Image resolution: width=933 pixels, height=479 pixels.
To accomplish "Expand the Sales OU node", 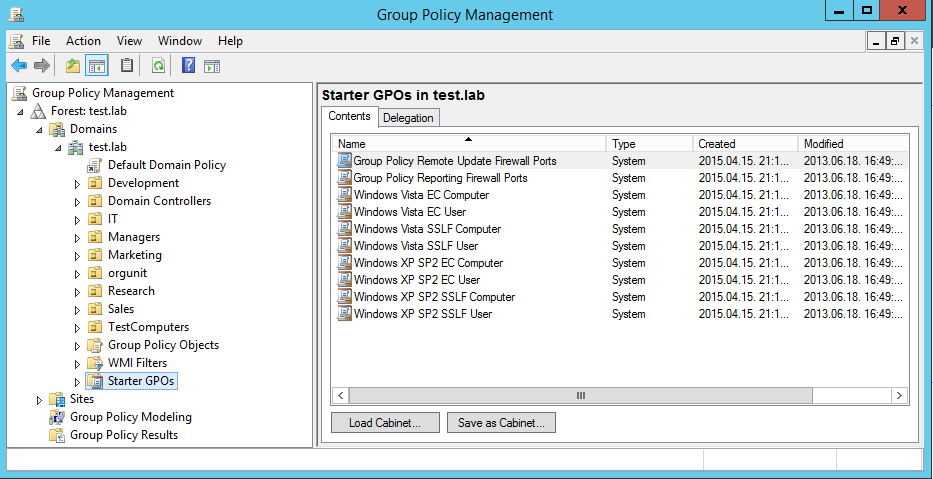I will point(77,310).
